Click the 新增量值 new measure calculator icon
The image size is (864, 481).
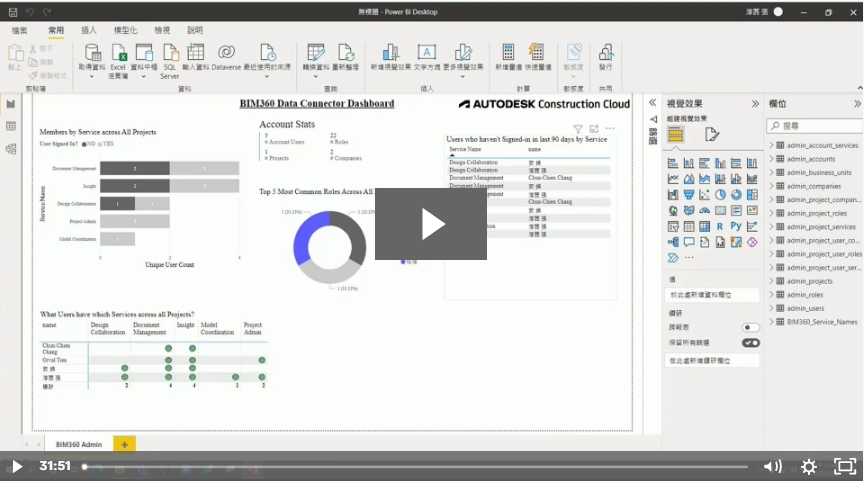pyautogui.click(x=508, y=52)
